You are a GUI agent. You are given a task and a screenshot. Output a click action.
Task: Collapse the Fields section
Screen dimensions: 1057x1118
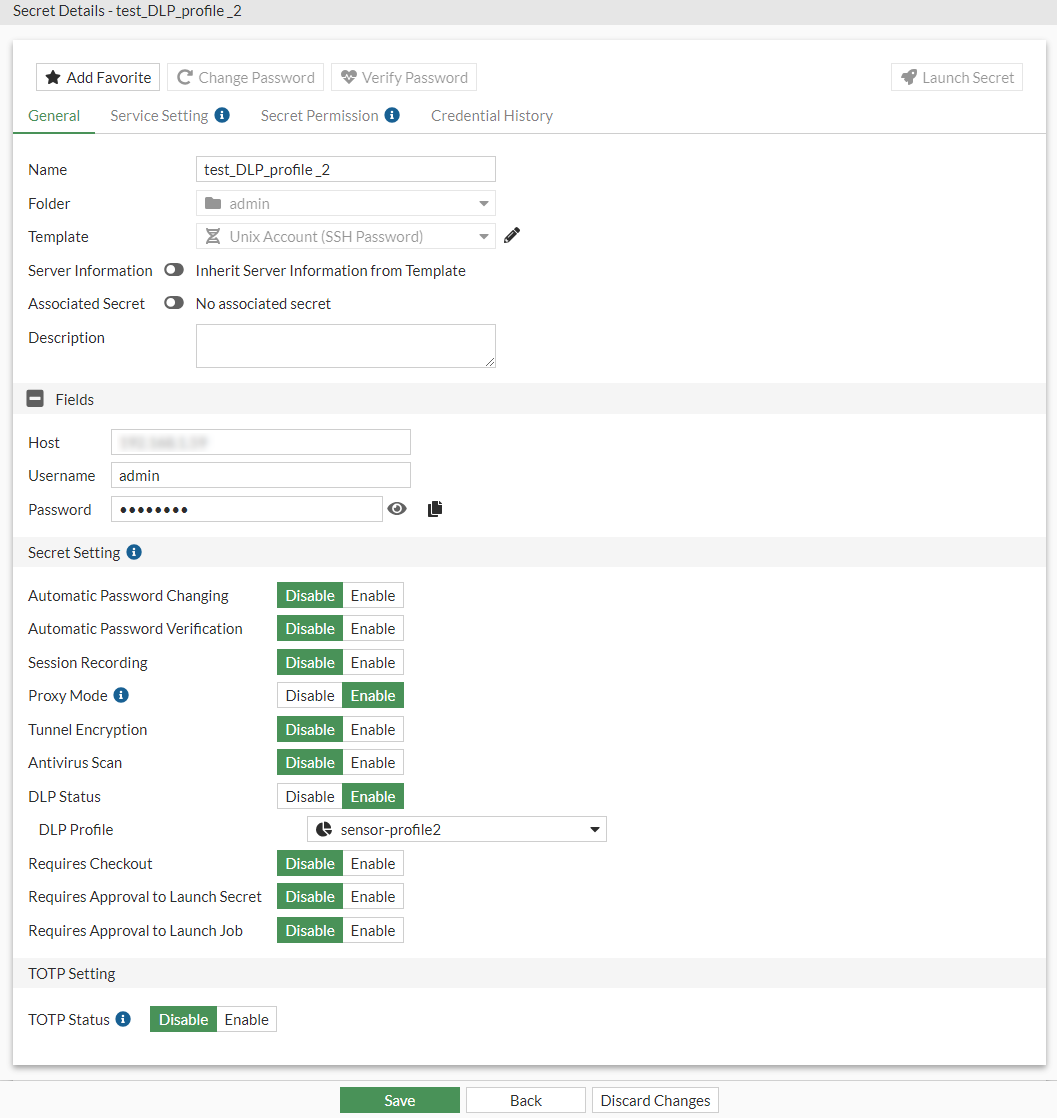click(x=36, y=398)
